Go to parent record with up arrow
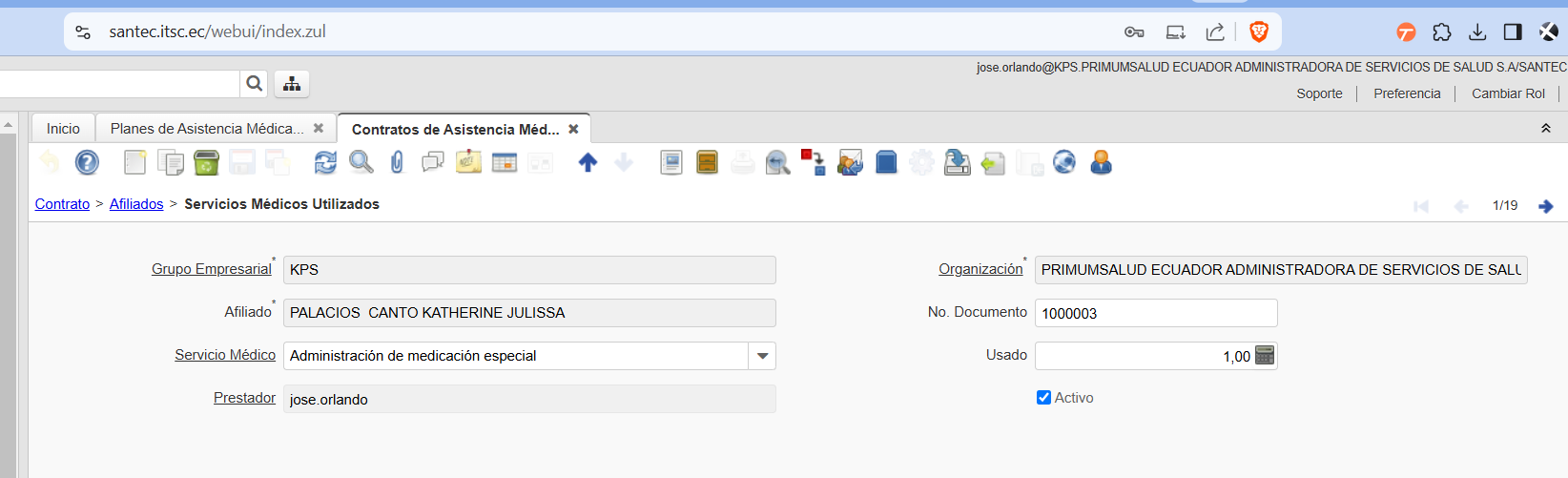1568x478 pixels. pyautogui.click(x=588, y=163)
